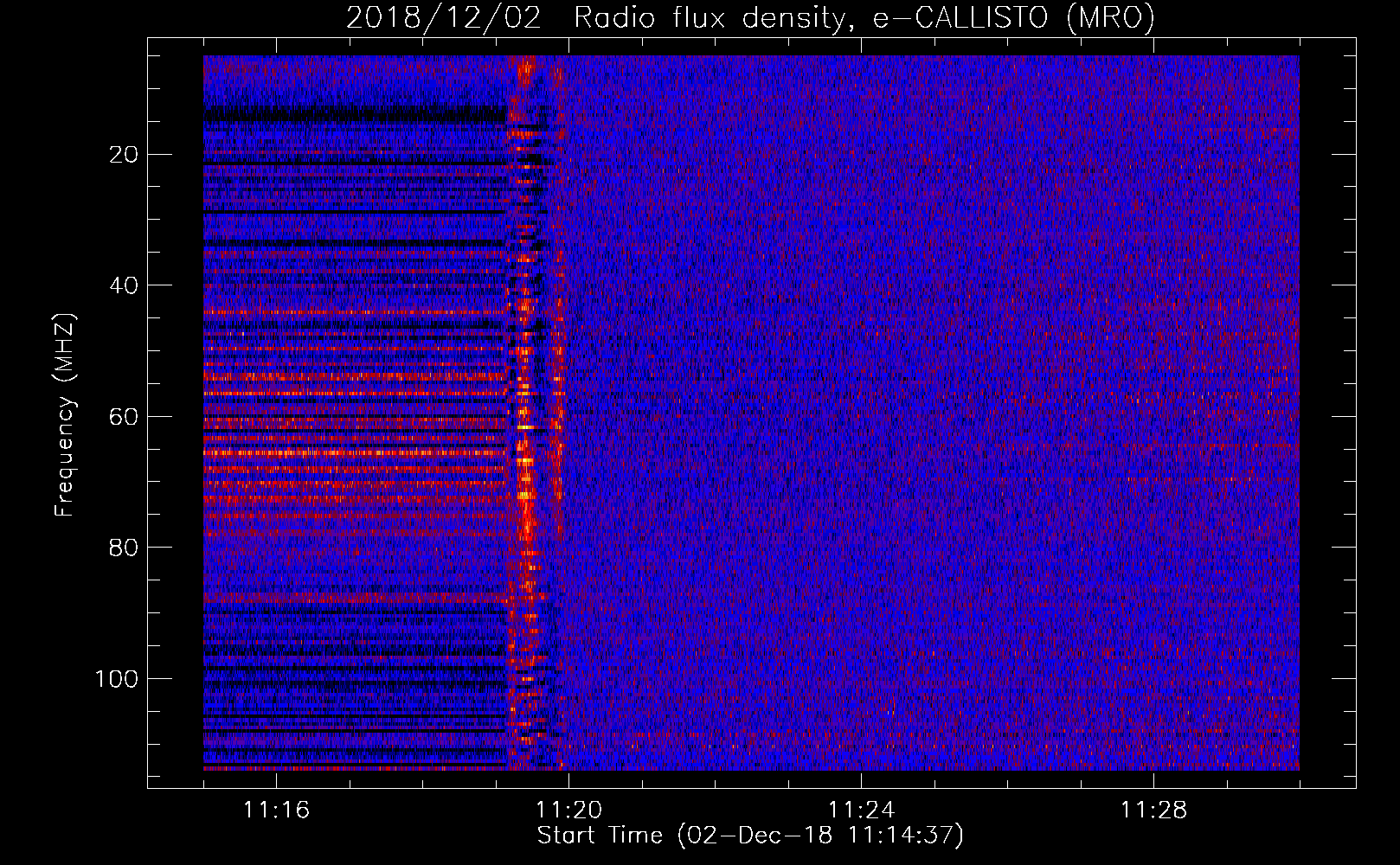Click the 11:16 time tick label
Image resolution: width=1400 pixels, height=865 pixels.
click(276, 811)
